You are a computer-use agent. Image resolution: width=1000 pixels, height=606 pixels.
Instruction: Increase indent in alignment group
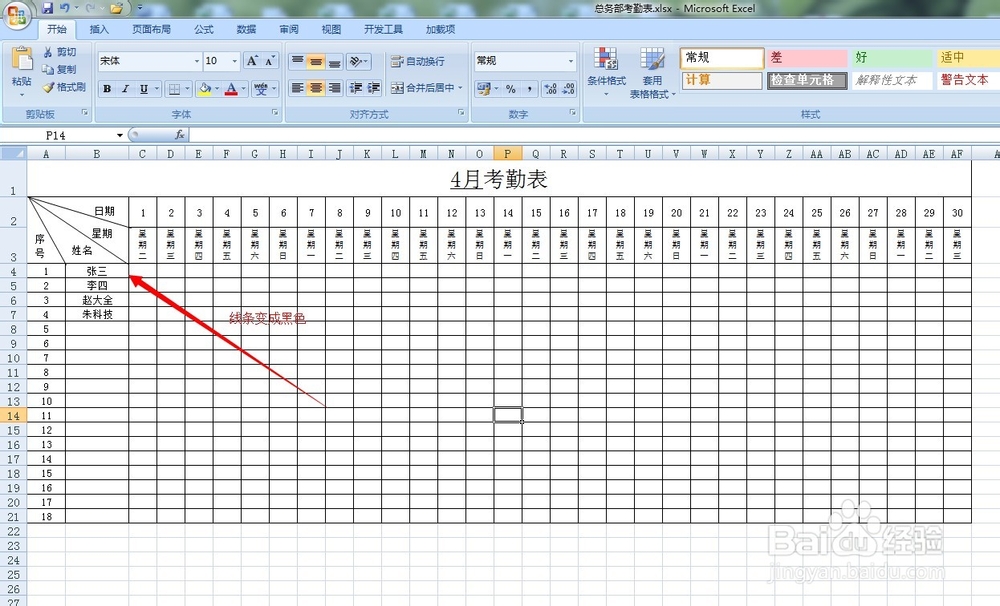pyautogui.click(x=373, y=88)
